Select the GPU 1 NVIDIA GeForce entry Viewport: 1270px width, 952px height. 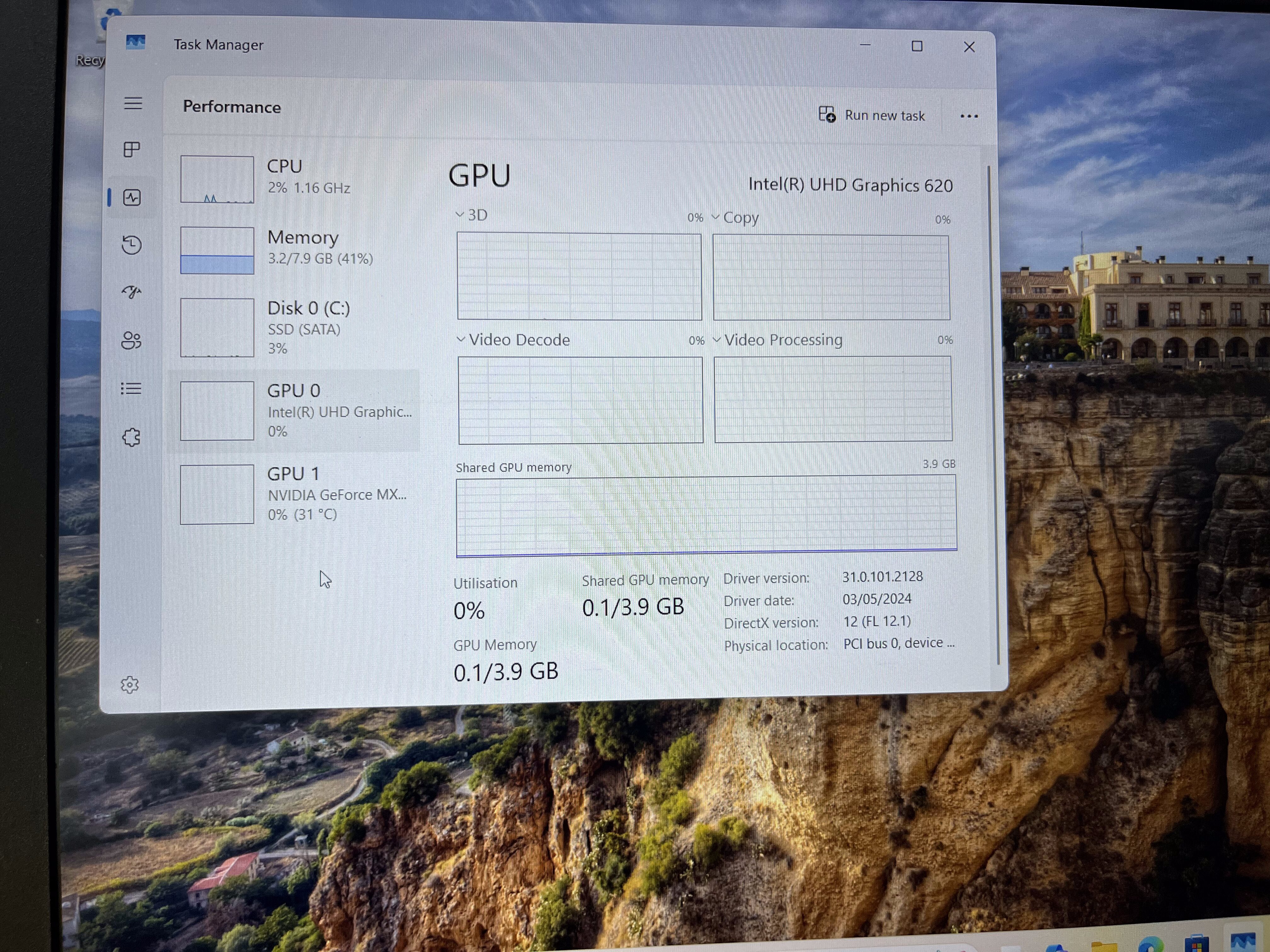point(294,494)
